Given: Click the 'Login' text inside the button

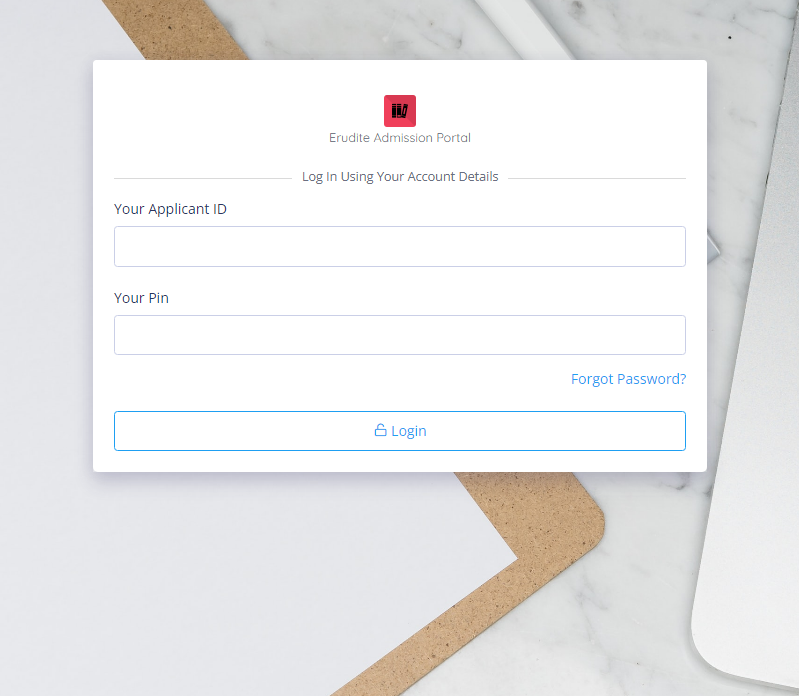Looking at the screenshot, I should pos(409,431).
